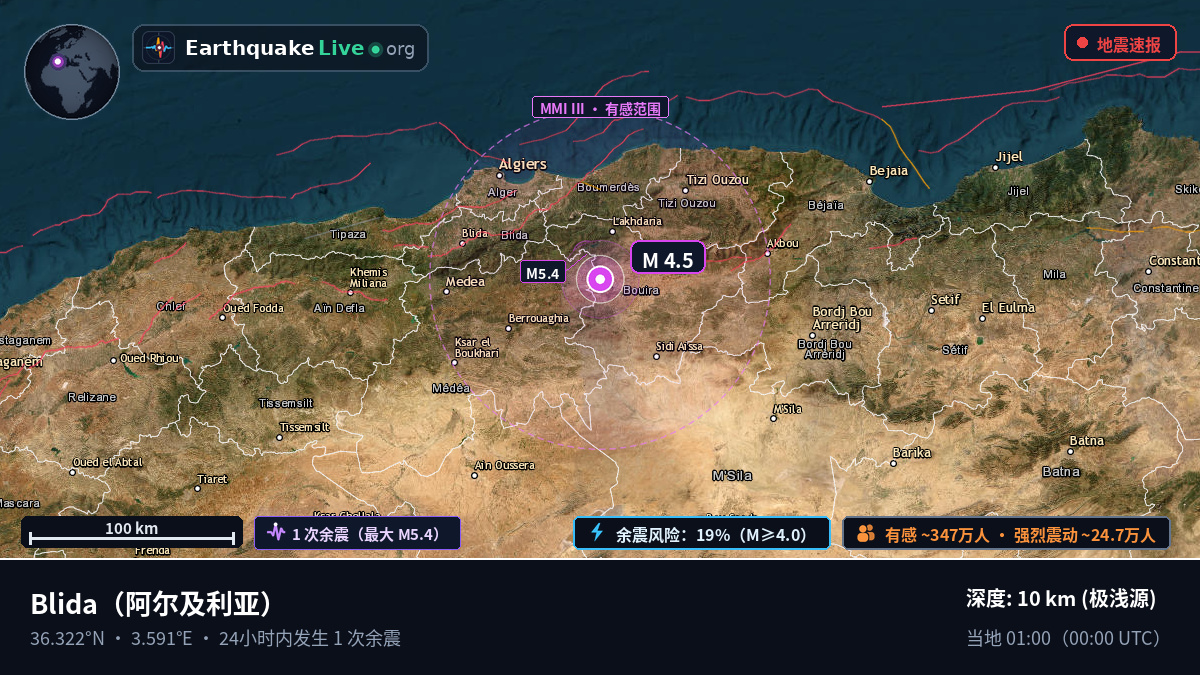Open the 地震速报 alert button
Screen dimensions: 1200x675
pos(1120,43)
